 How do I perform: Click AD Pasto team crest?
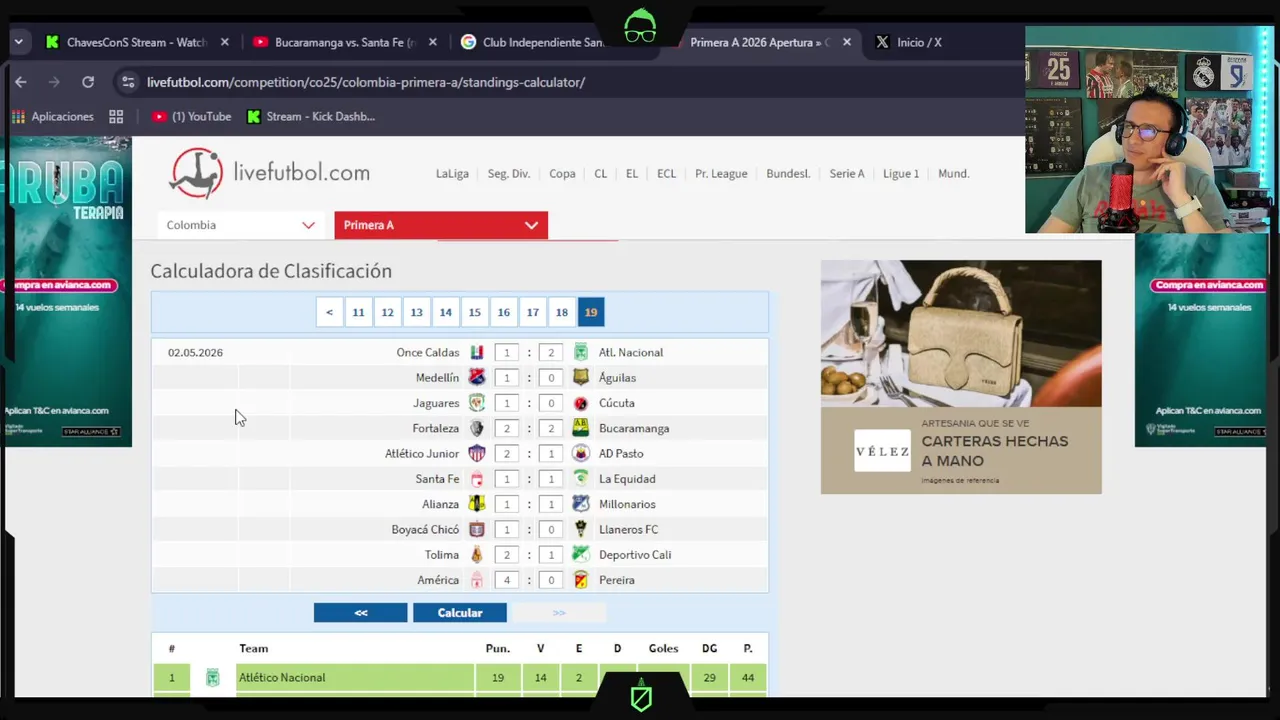point(580,453)
